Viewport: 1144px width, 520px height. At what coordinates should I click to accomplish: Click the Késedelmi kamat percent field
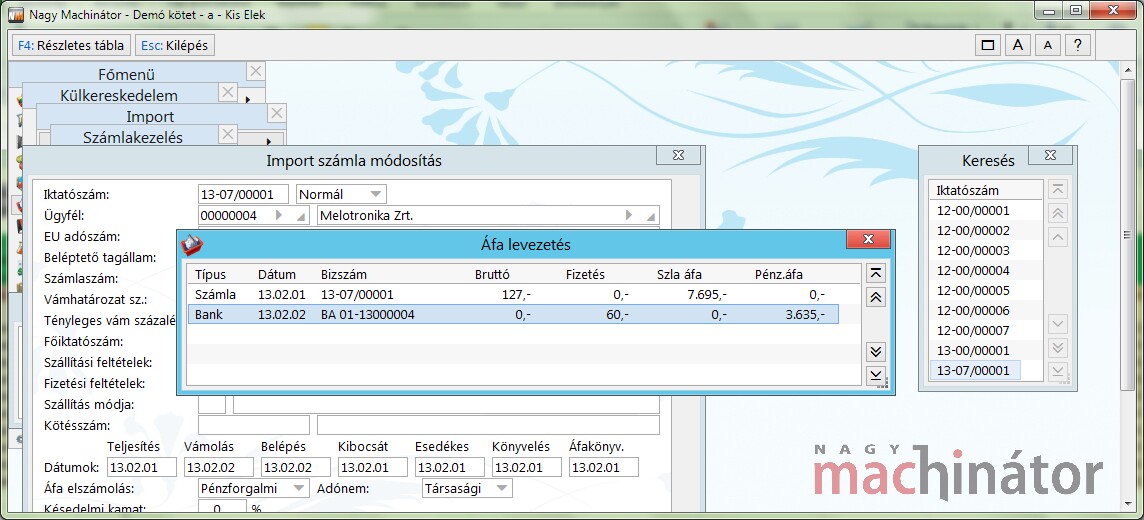[222, 508]
